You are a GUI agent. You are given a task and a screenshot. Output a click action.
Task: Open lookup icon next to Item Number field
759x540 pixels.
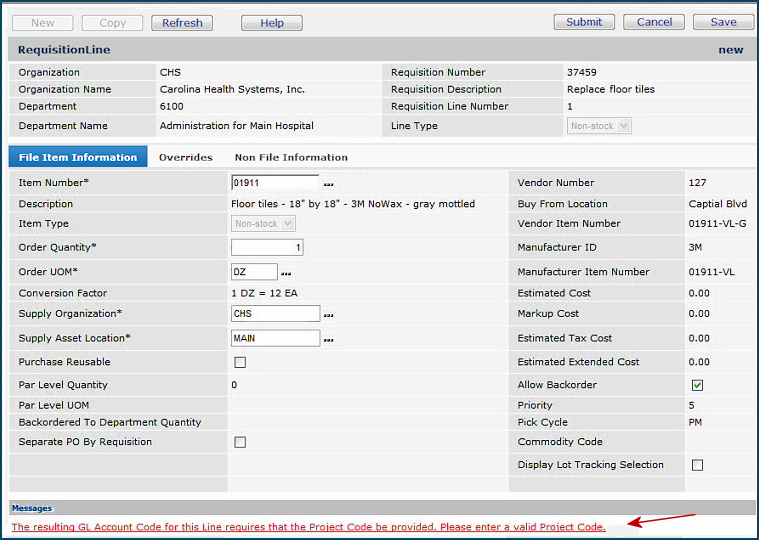click(x=328, y=184)
